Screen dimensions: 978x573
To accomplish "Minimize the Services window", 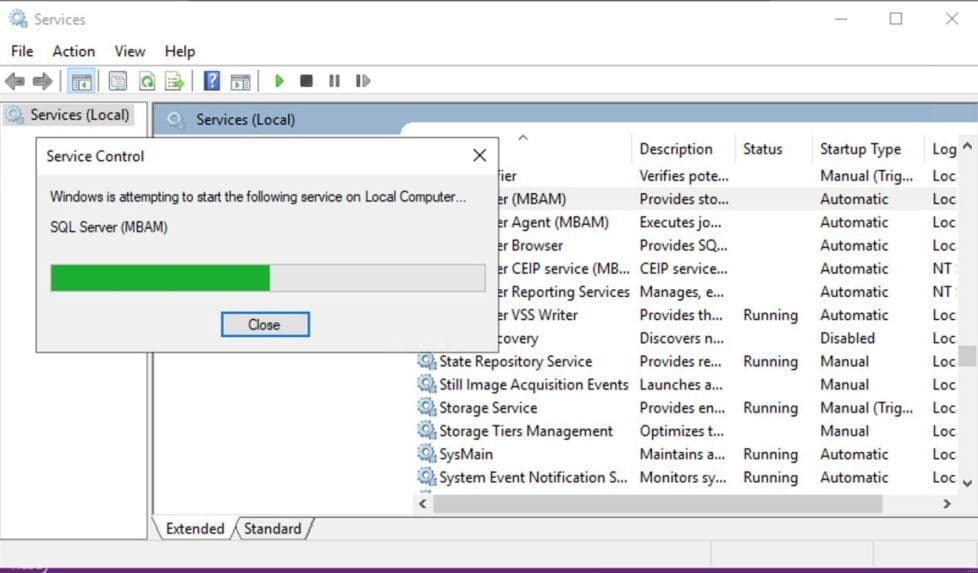I will pos(841,19).
